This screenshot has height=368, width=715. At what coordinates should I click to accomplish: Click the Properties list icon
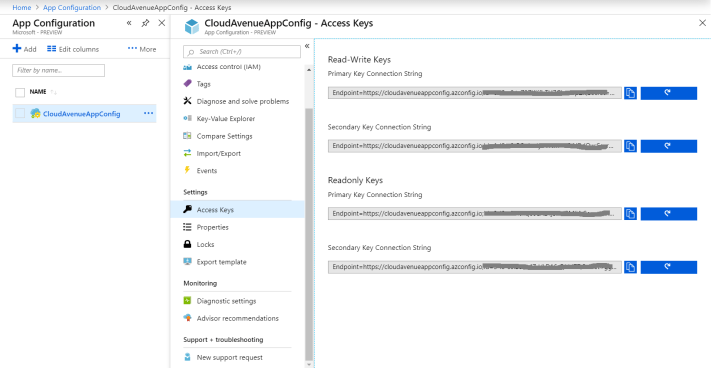pos(187,227)
